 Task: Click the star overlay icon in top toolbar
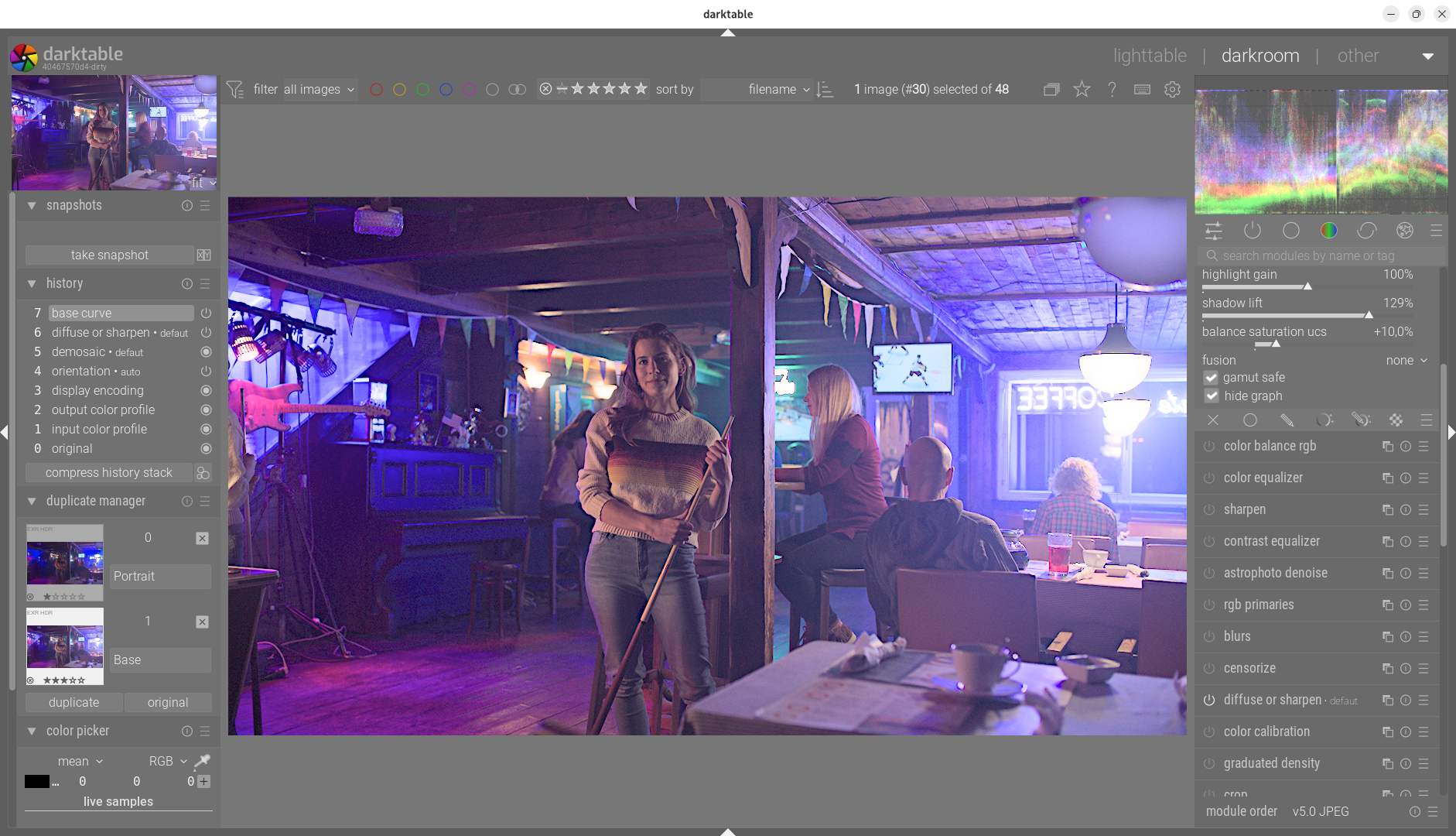(1082, 90)
